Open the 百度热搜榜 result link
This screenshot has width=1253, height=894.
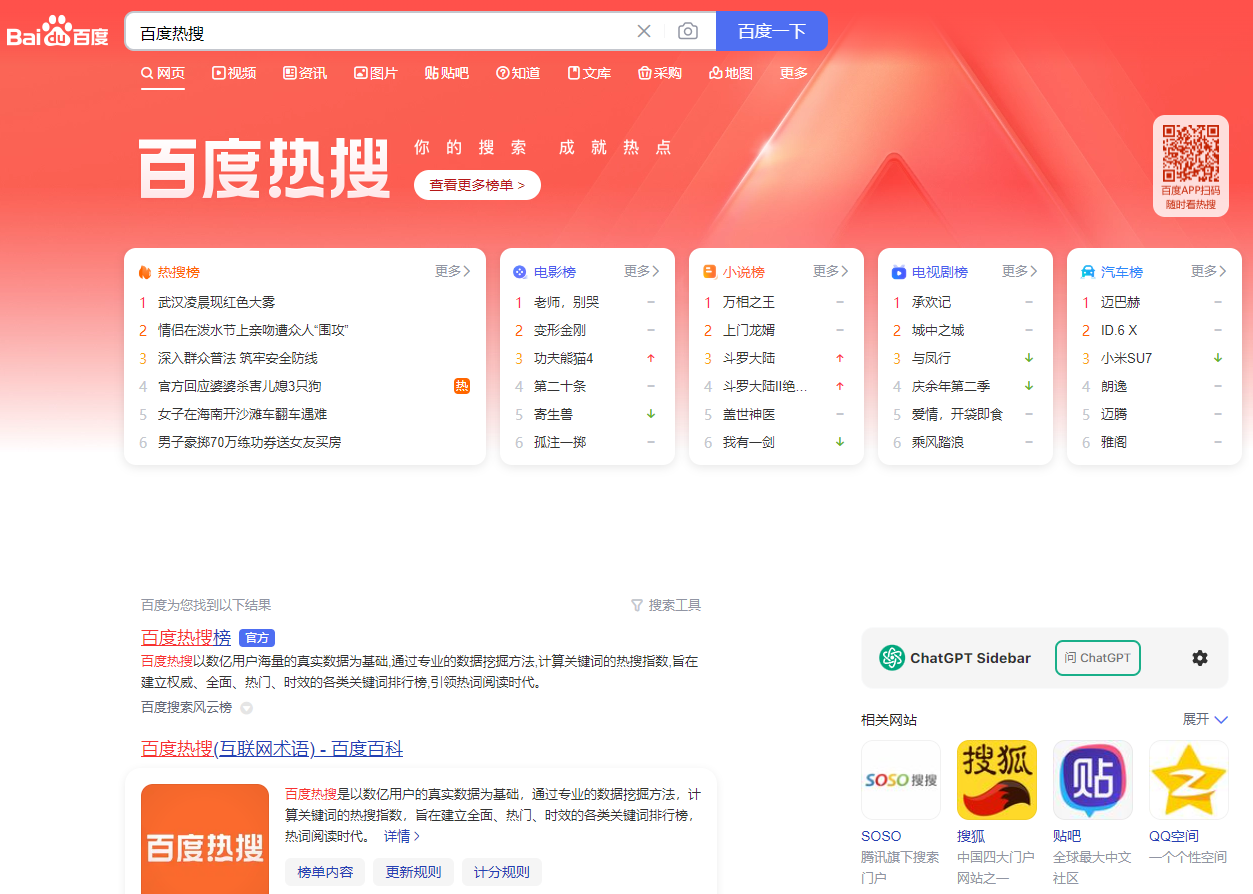(186, 638)
